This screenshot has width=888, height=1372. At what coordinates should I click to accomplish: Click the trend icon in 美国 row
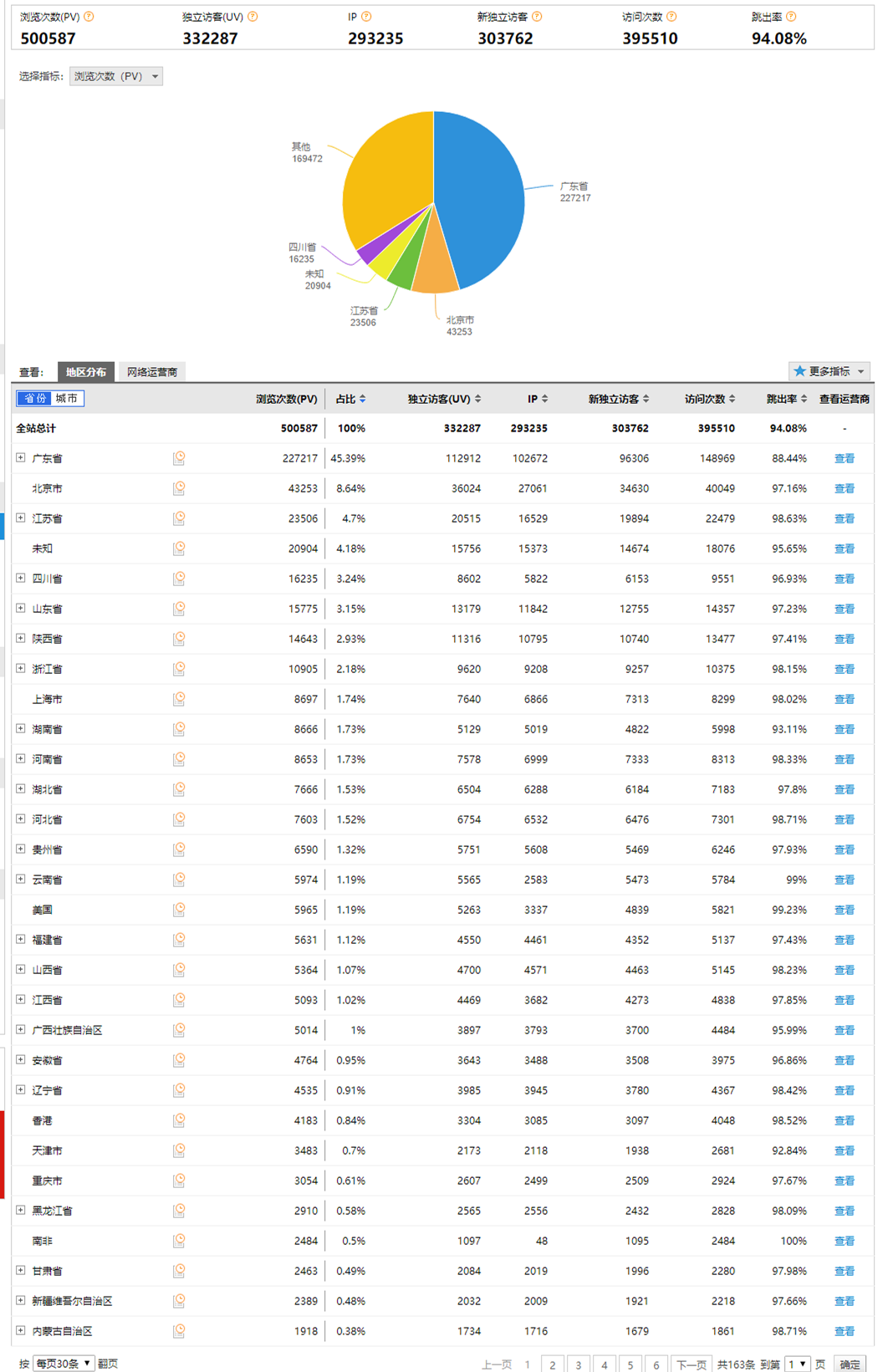coord(179,910)
